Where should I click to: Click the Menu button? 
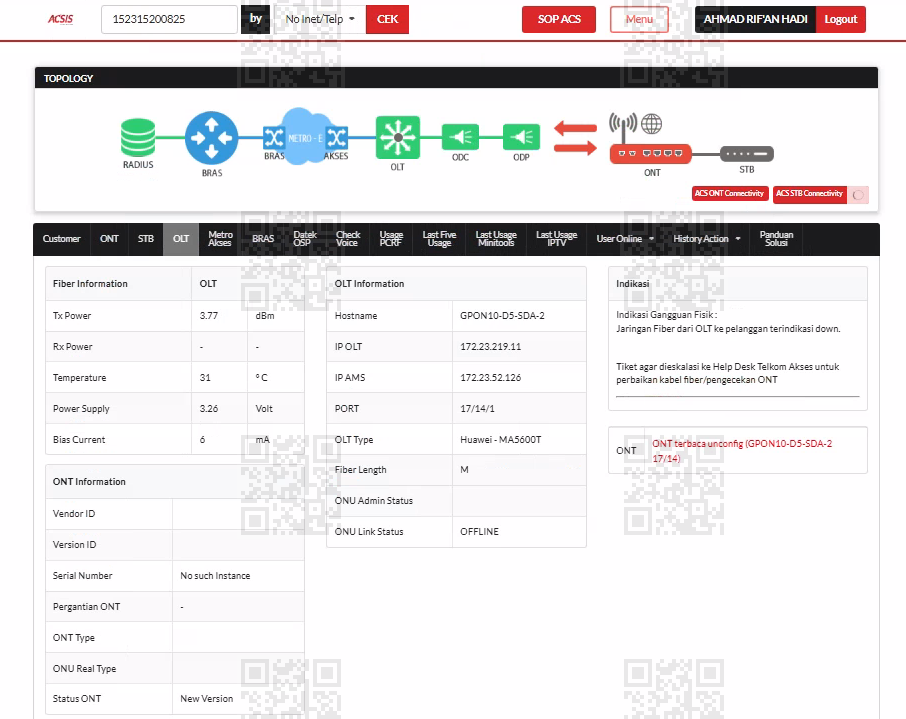[639, 19]
